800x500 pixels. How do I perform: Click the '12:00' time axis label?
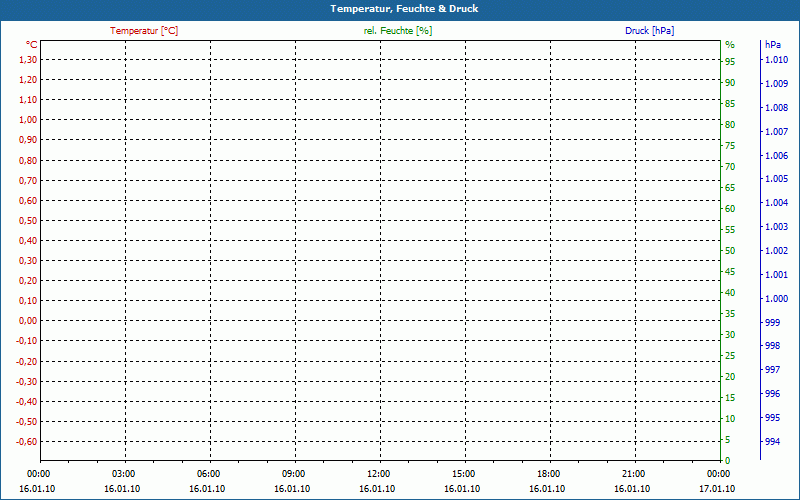tap(378, 474)
